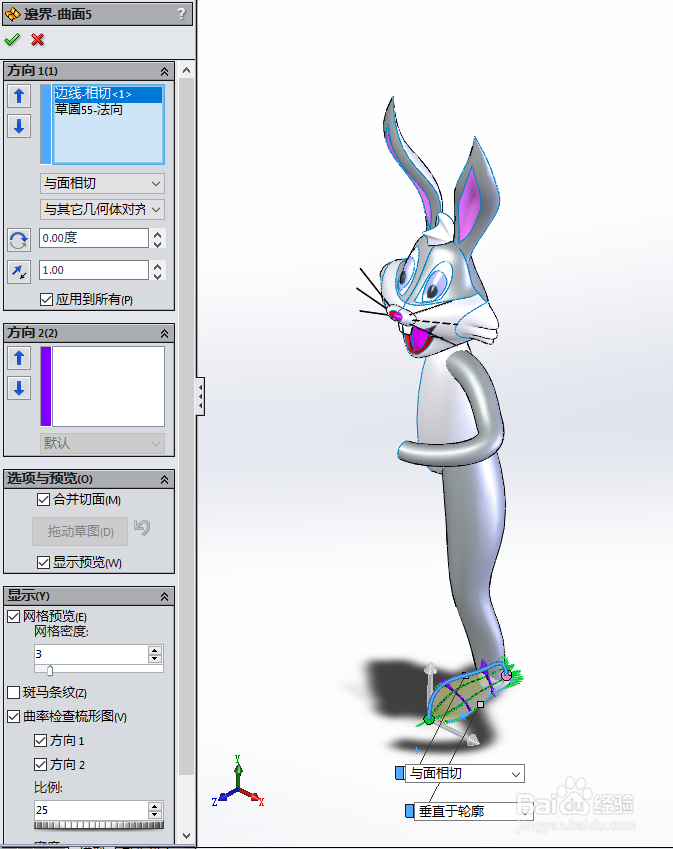Image resolution: width=673 pixels, height=849 pixels.
Task: Click the tangent angle rotate icon
Action: click(x=19, y=240)
